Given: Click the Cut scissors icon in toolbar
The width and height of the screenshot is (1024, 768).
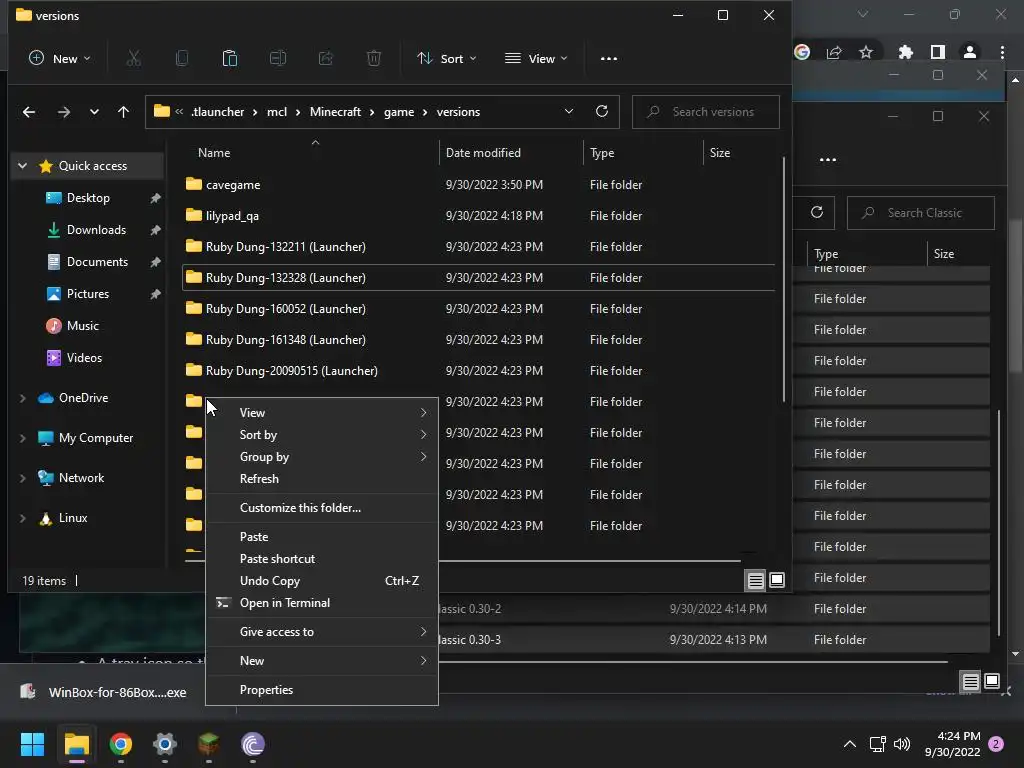Looking at the screenshot, I should click(x=133, y=58).
